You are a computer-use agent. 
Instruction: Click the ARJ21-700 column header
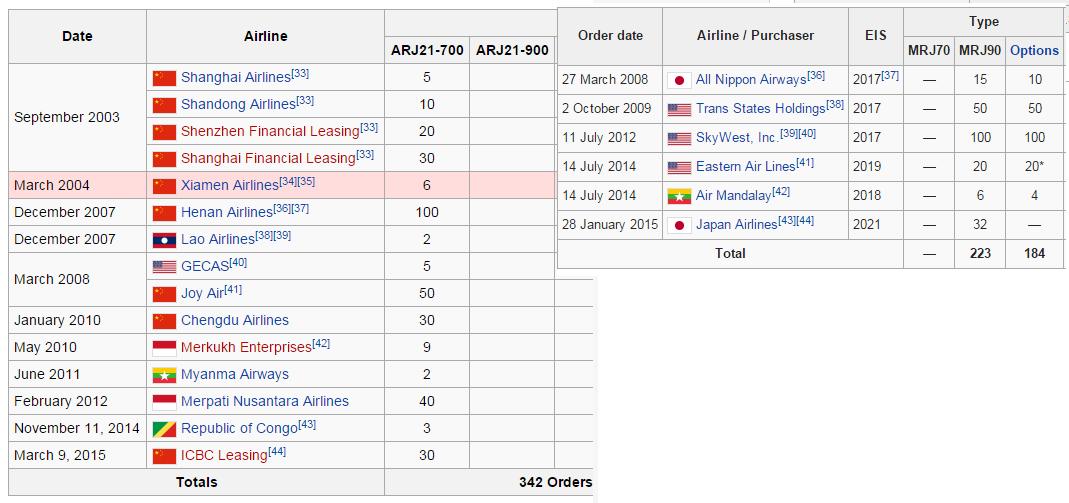(x=427, y=50)
